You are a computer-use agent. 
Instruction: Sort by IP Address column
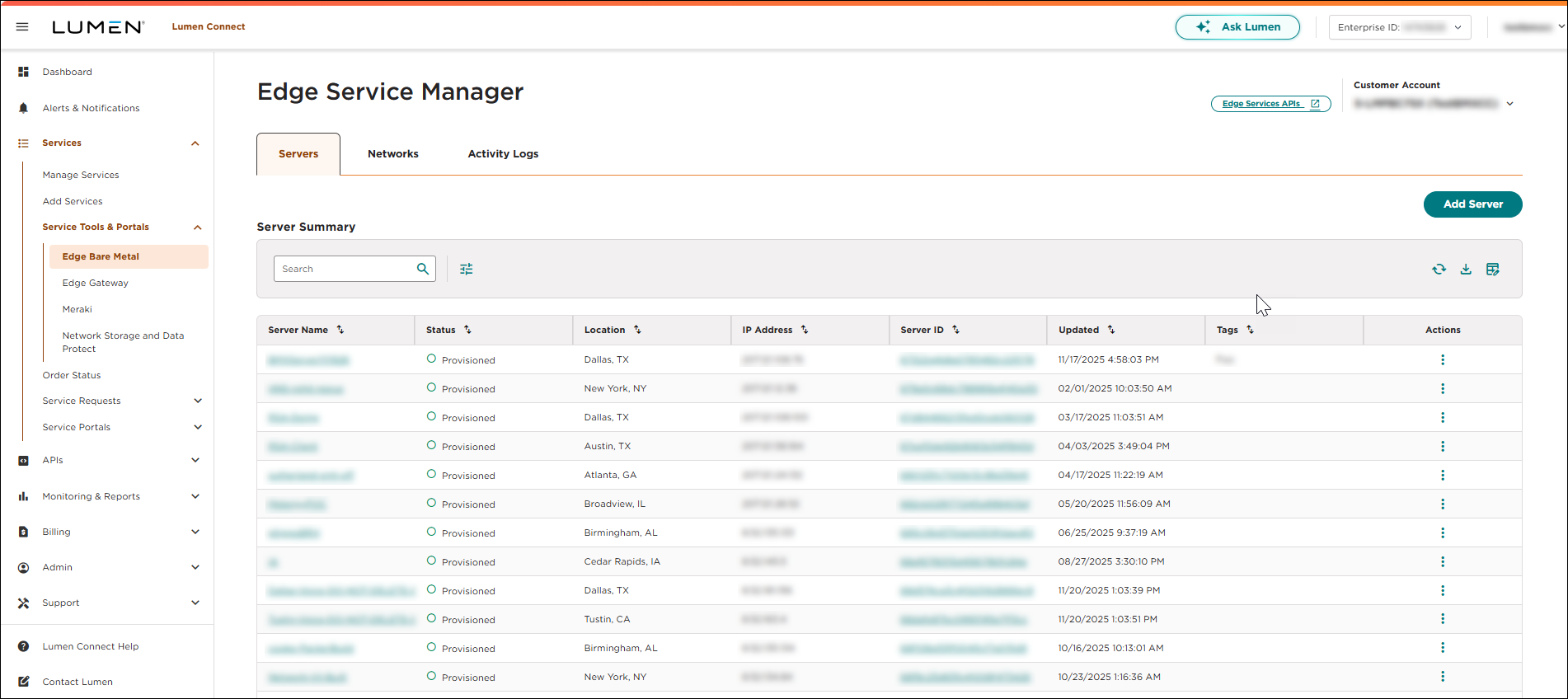coord(805,330)
